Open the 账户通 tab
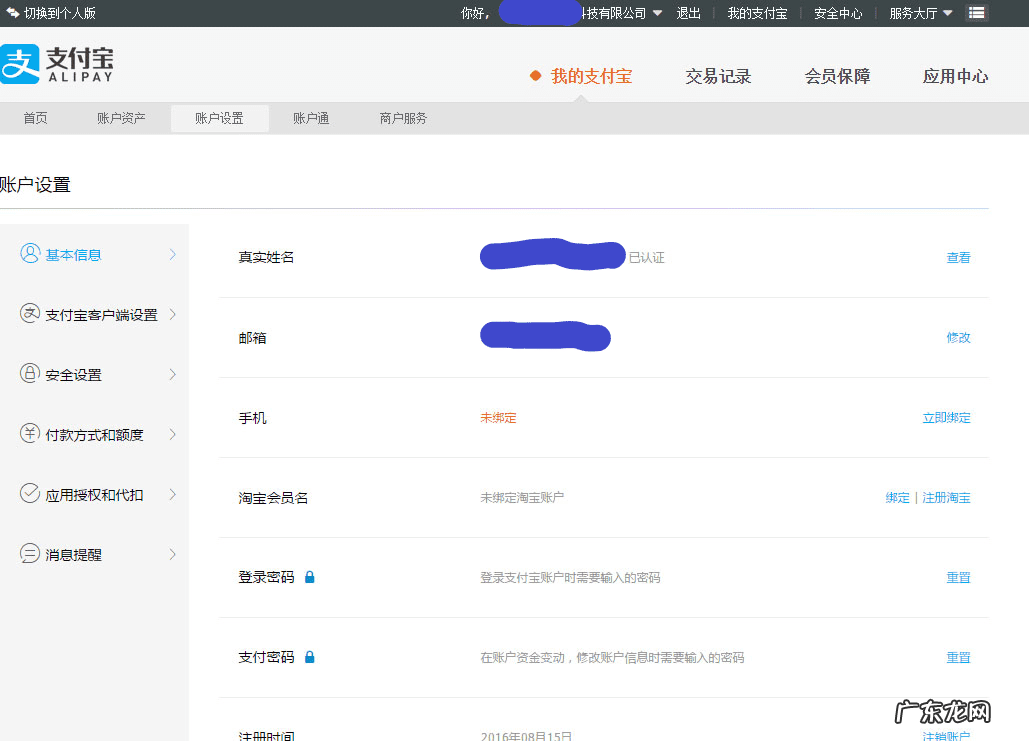The width and height of the screenshot is (1029, 741). (x=311, y=118)
